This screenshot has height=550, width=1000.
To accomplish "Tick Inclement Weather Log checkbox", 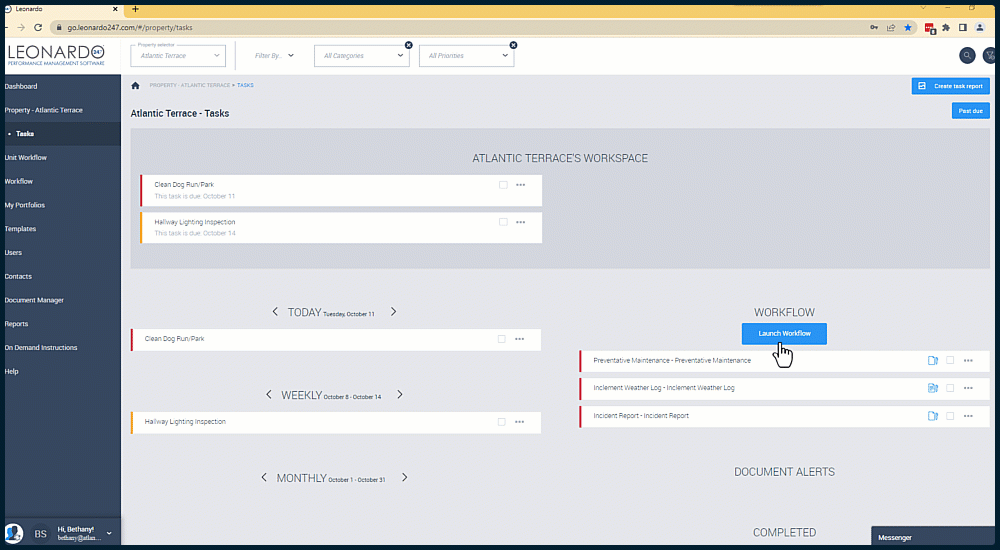I will (950, 389).
